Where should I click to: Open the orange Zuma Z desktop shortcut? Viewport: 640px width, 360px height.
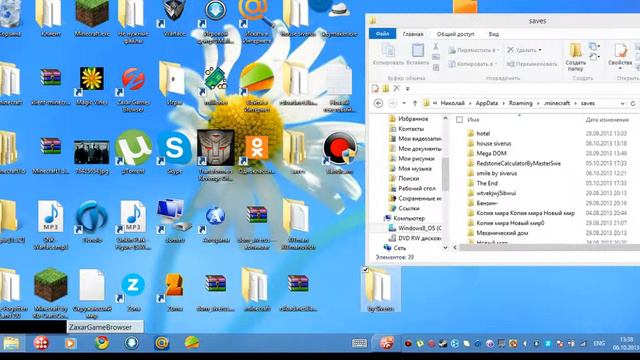[x=174, y=284]
